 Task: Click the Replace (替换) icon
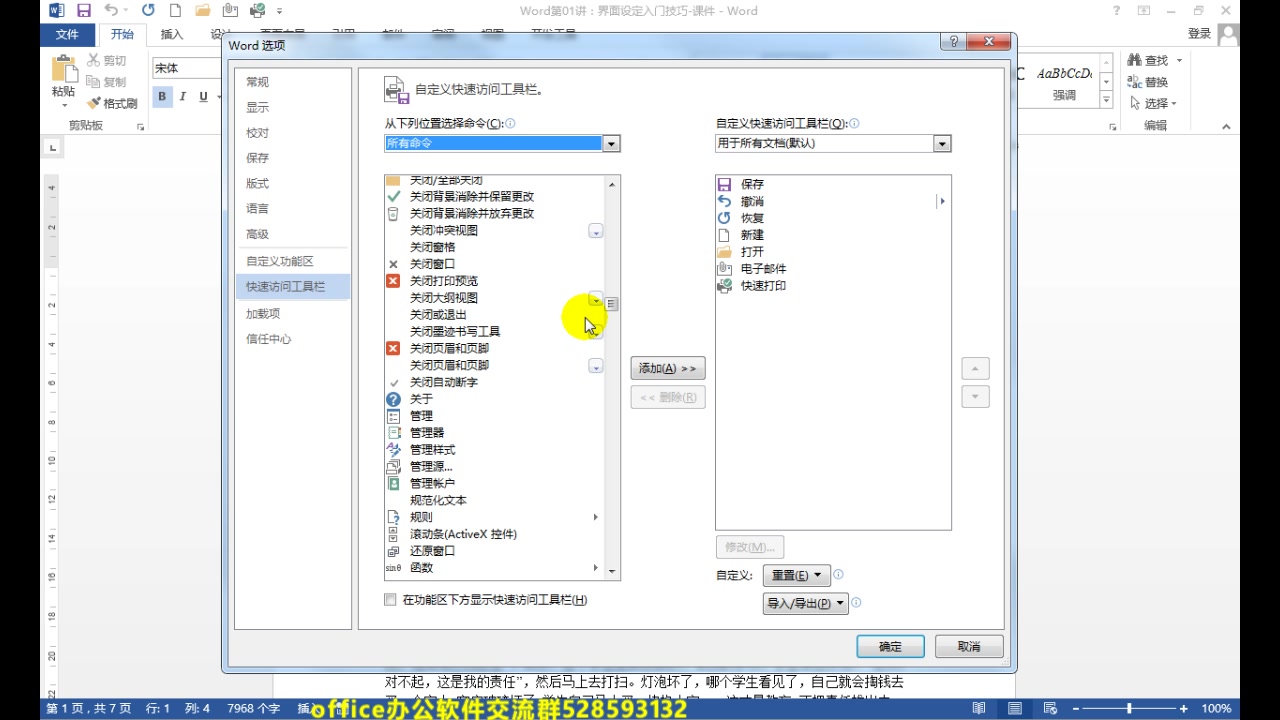1135,82
